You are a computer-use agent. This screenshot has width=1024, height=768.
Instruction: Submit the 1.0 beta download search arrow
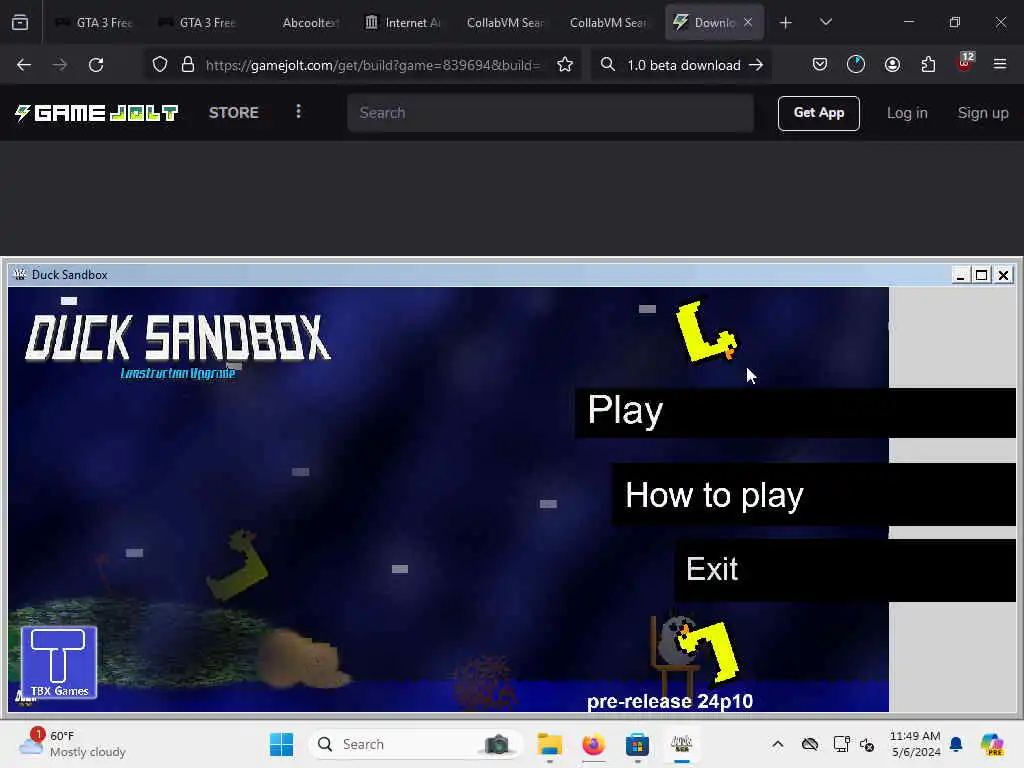pos(756,65)
